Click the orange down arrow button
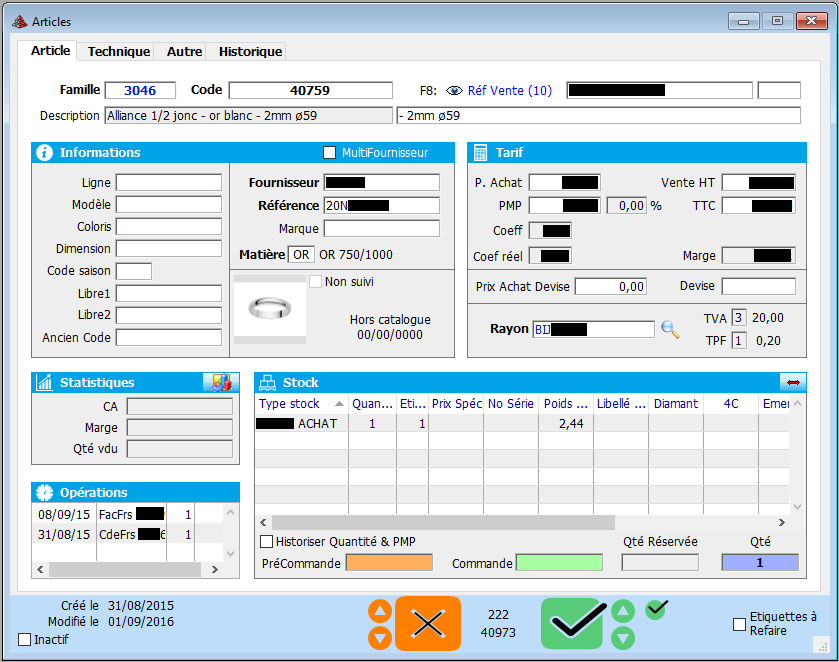 380,637
